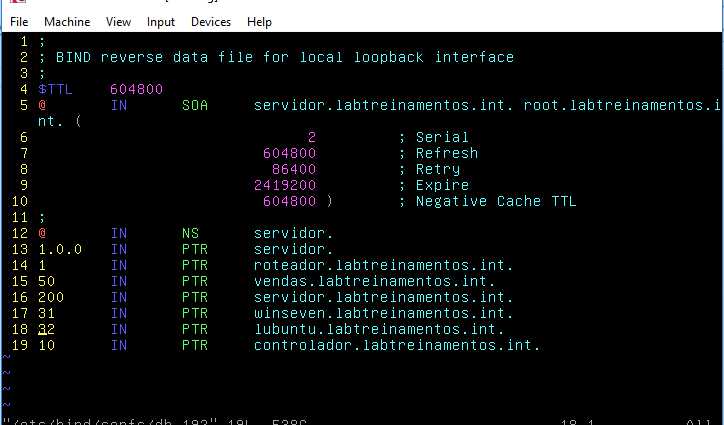Click the 50 host number on line 15
724x425 pixels.
(x=47, y=281)
